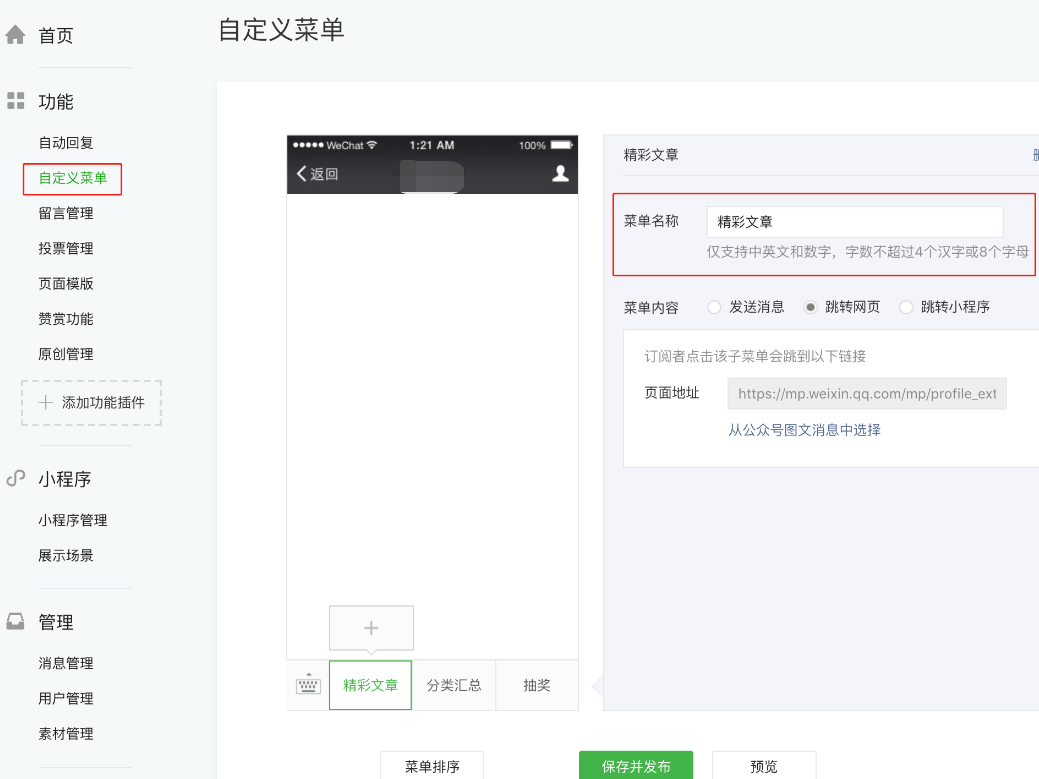The height and width of the screenshot is (779, 1039).
Task: Select the 分类汇总 menu tab
Action: (x=454, y=685)
